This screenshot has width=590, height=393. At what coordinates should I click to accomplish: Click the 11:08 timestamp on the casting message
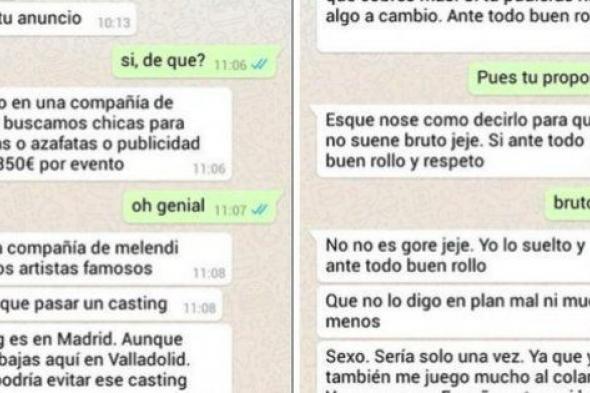(199, 308)
